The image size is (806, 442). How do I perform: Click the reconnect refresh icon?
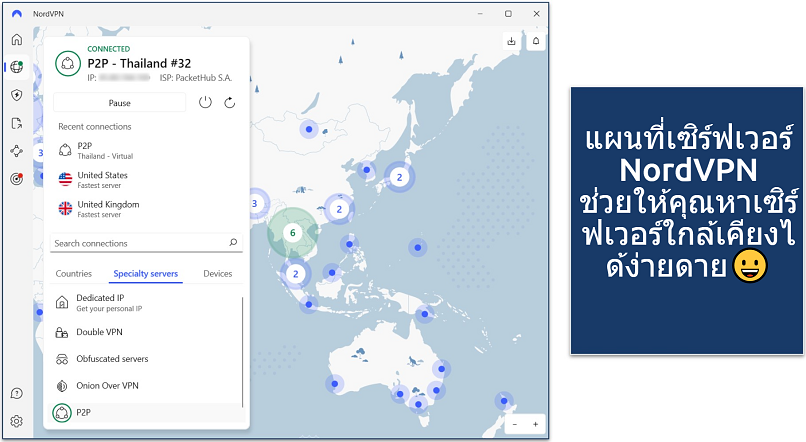[x=230, y=103]
